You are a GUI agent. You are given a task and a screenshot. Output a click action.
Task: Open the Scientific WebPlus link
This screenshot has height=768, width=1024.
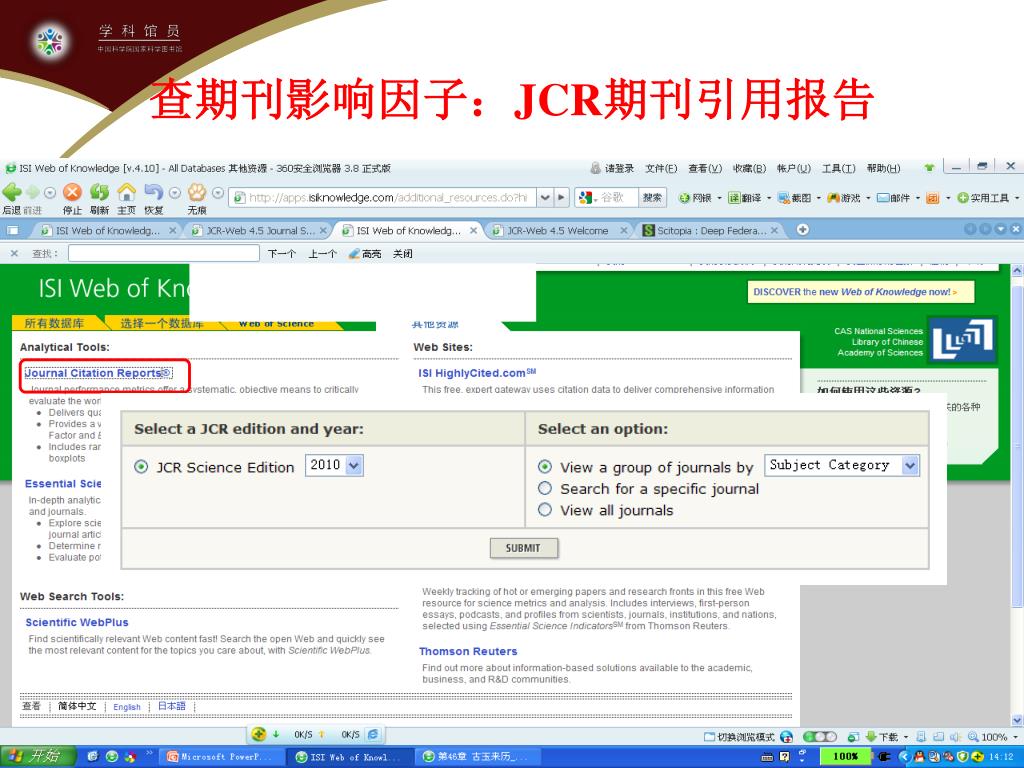click(76, 622)
